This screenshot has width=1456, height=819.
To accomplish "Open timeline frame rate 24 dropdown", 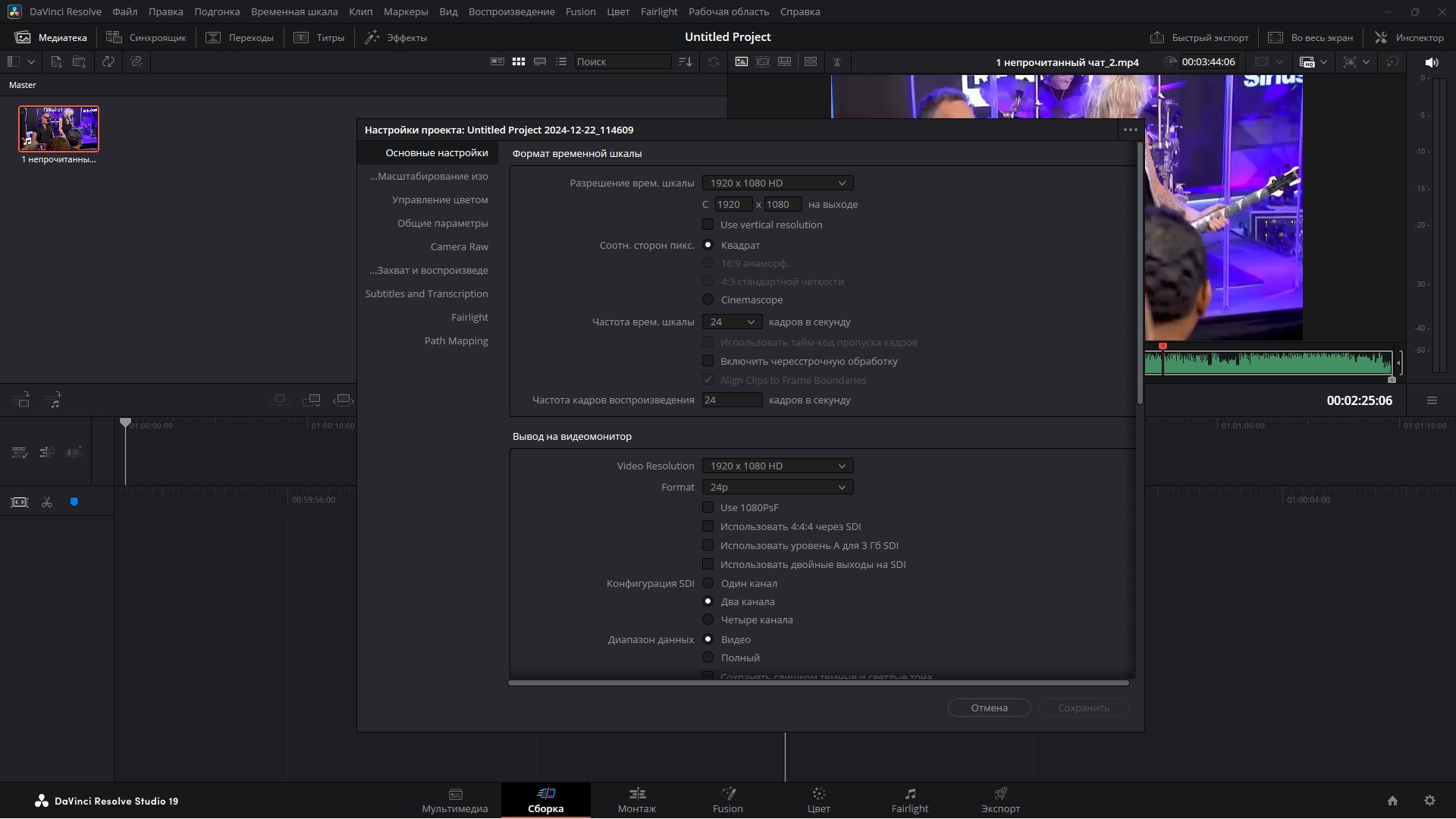I will click(732, 322).
